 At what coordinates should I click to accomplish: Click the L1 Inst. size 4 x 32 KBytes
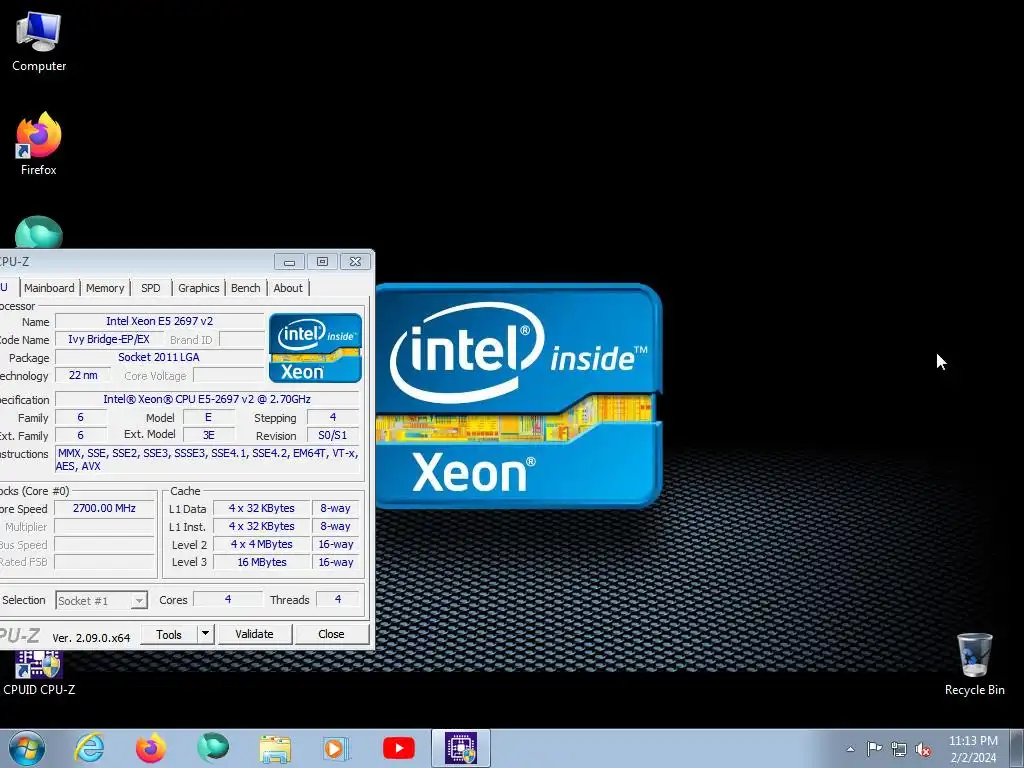point(261,526)
